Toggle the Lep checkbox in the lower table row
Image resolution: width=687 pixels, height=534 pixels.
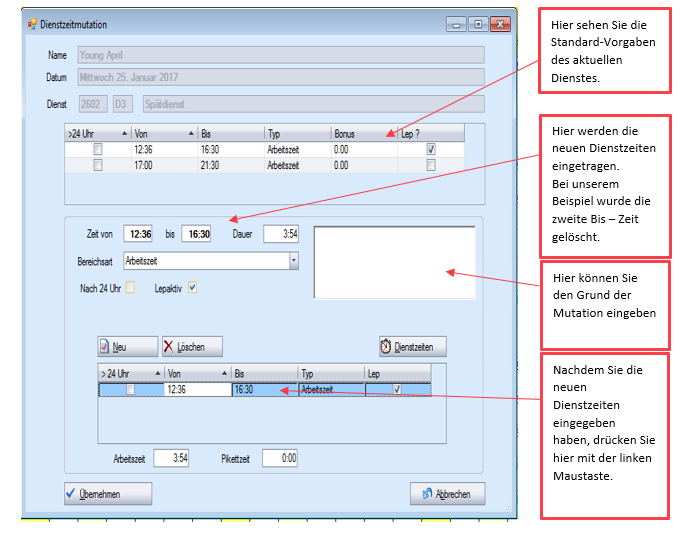397,389
